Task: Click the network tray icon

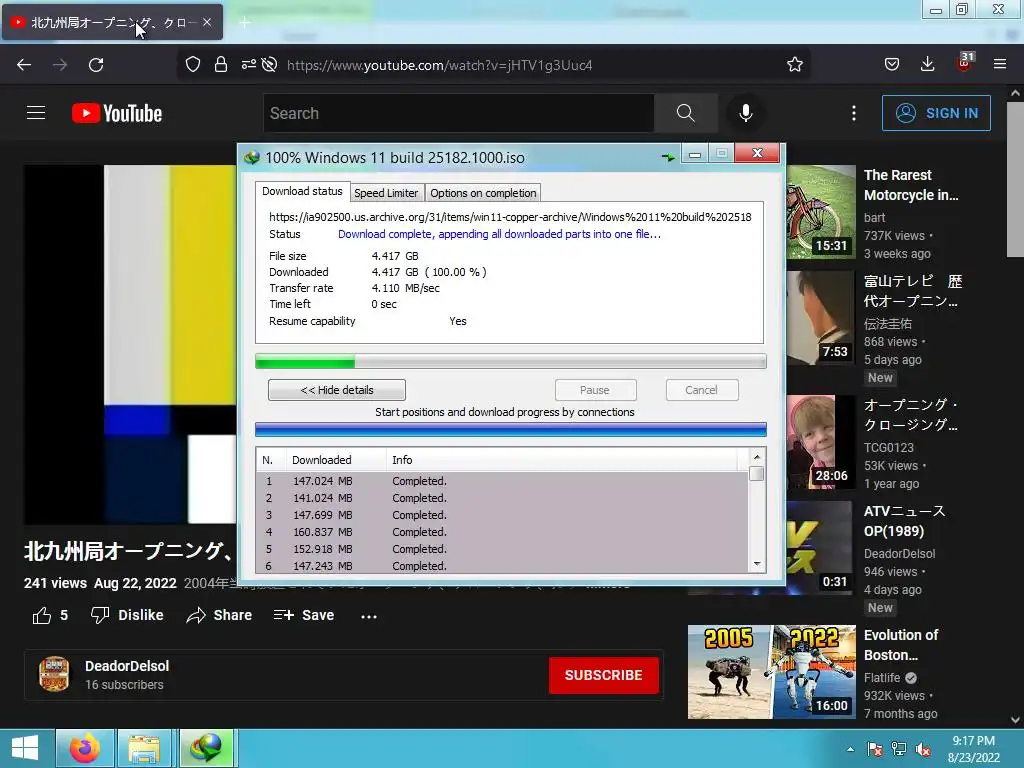Action: [x=899, y=749]
